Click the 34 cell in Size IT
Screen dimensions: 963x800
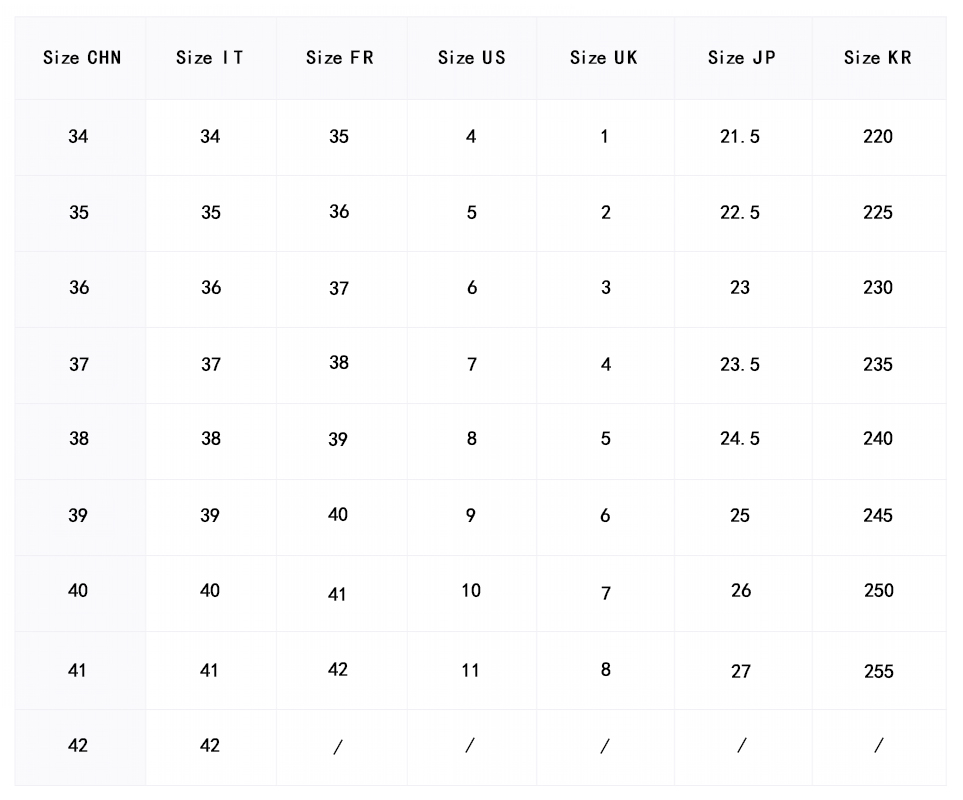210,137
